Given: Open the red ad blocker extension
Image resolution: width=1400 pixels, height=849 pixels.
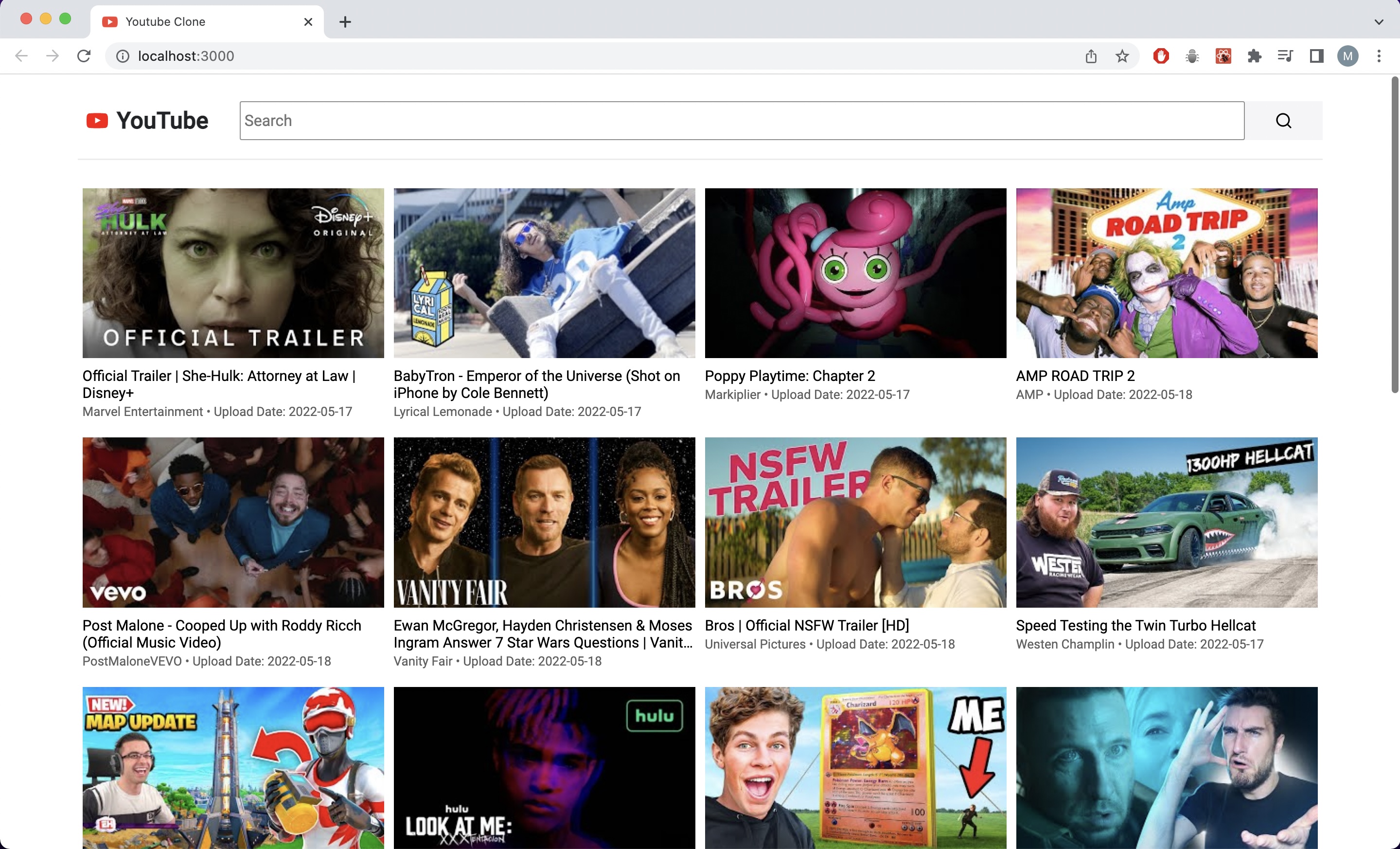Looking at the screenshot, I should [1161, 56].
